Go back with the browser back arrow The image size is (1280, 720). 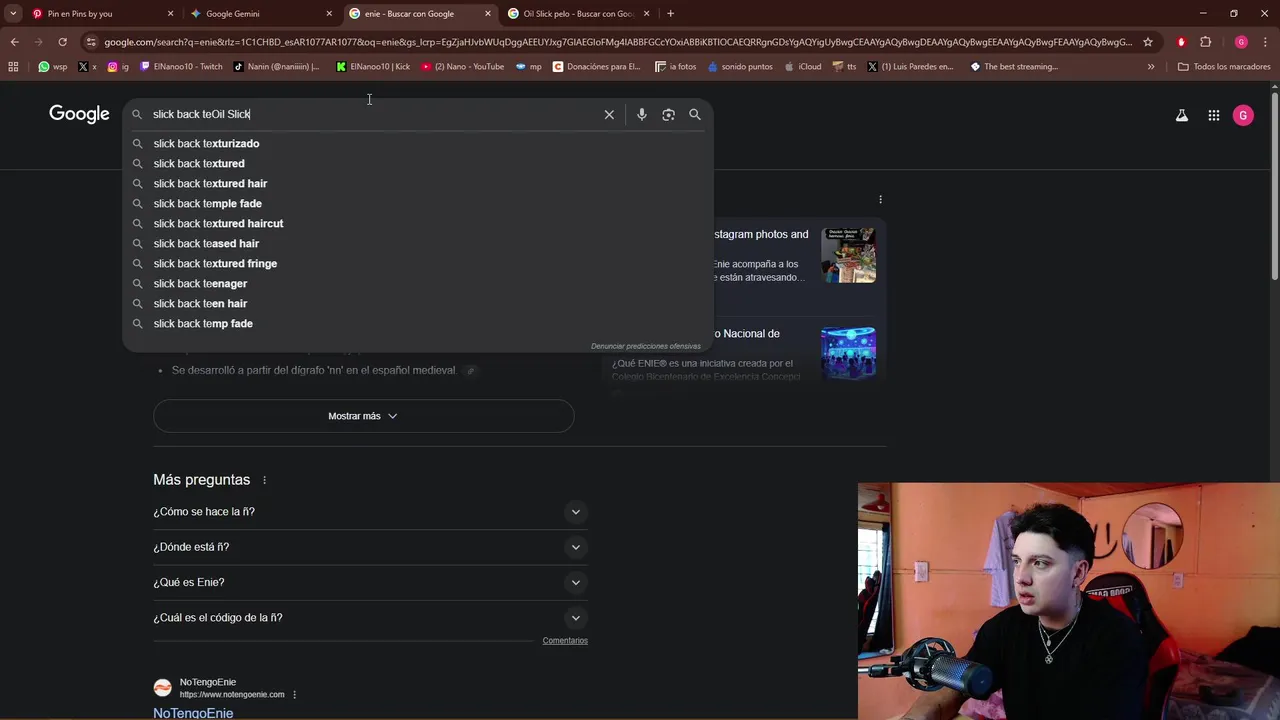tap(14, 42)
